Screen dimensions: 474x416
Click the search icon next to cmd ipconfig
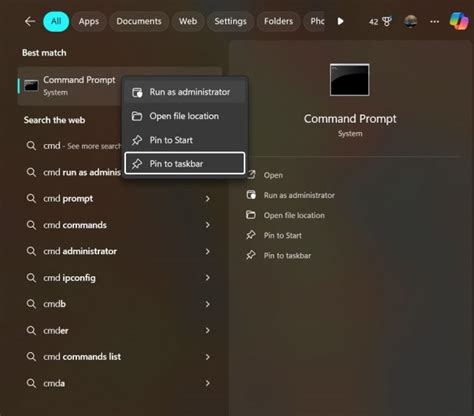(x=31, y=278)
